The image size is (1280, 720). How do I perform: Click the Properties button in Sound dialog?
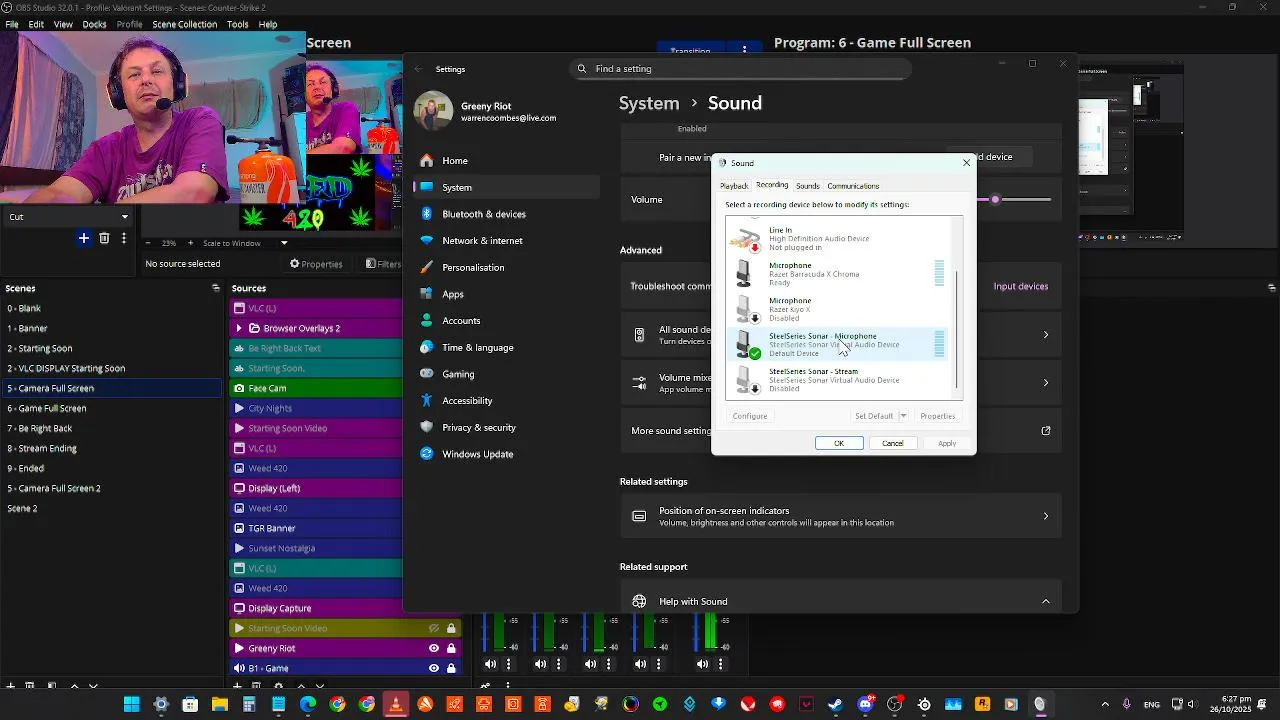click(938, 416)
